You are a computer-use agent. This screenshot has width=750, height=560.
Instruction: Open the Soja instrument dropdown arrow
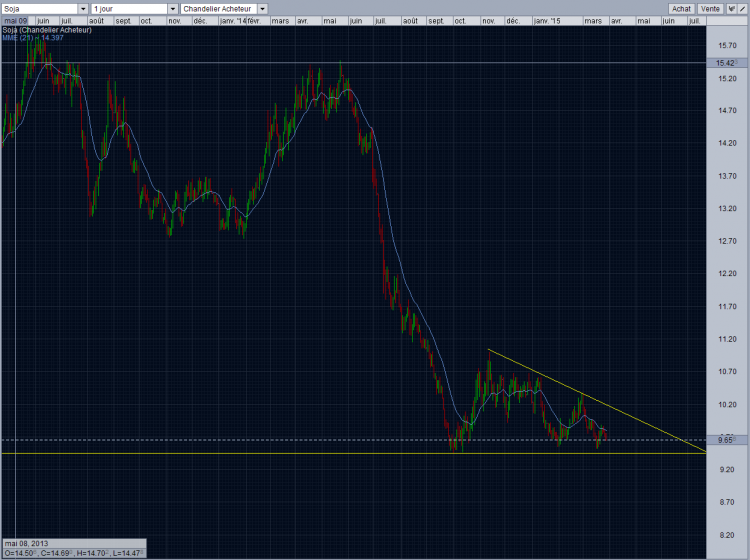coord(83,9)
